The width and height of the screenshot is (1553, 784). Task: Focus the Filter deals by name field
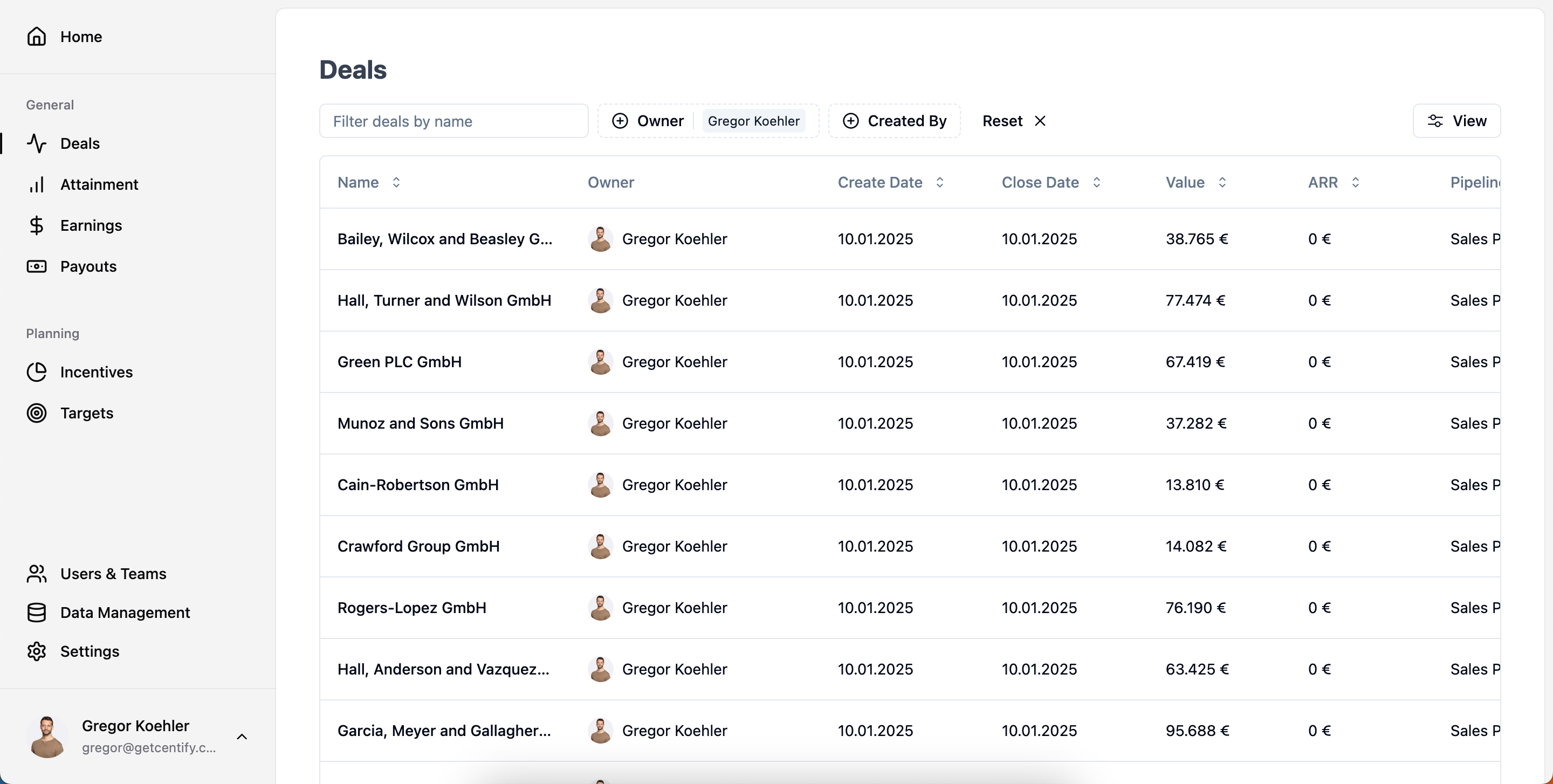(x=453, y=121)
